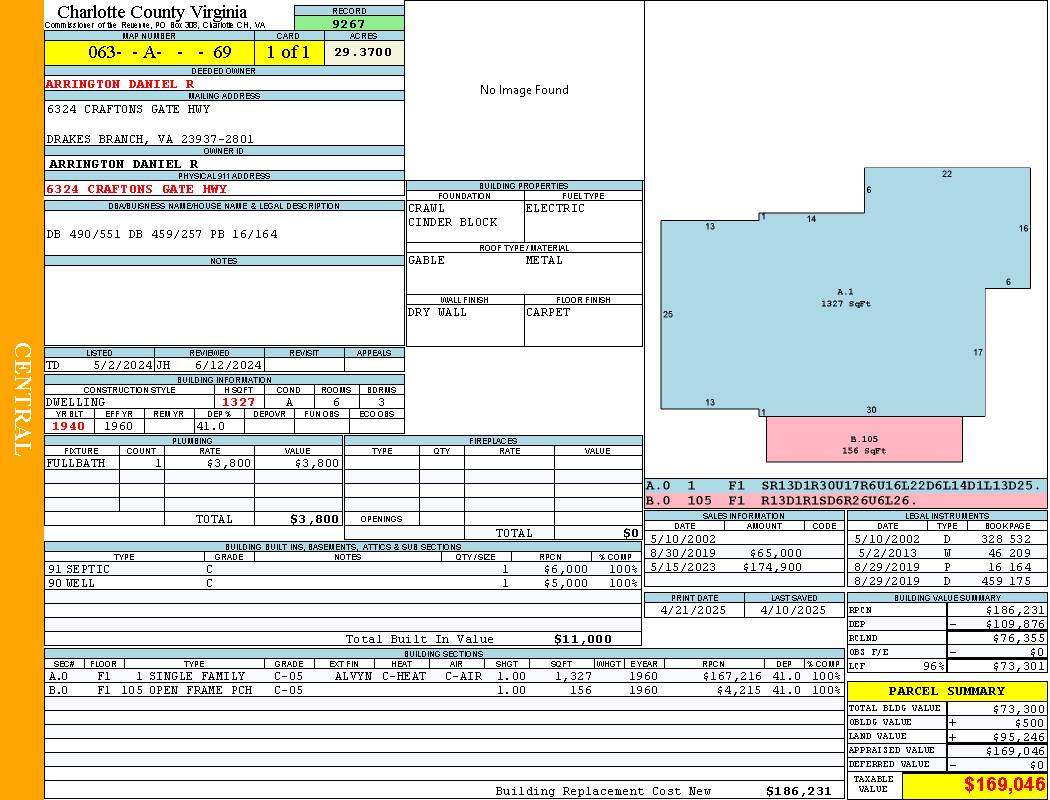Click LAND VALUE $95,246

(x=1019, y=736)
